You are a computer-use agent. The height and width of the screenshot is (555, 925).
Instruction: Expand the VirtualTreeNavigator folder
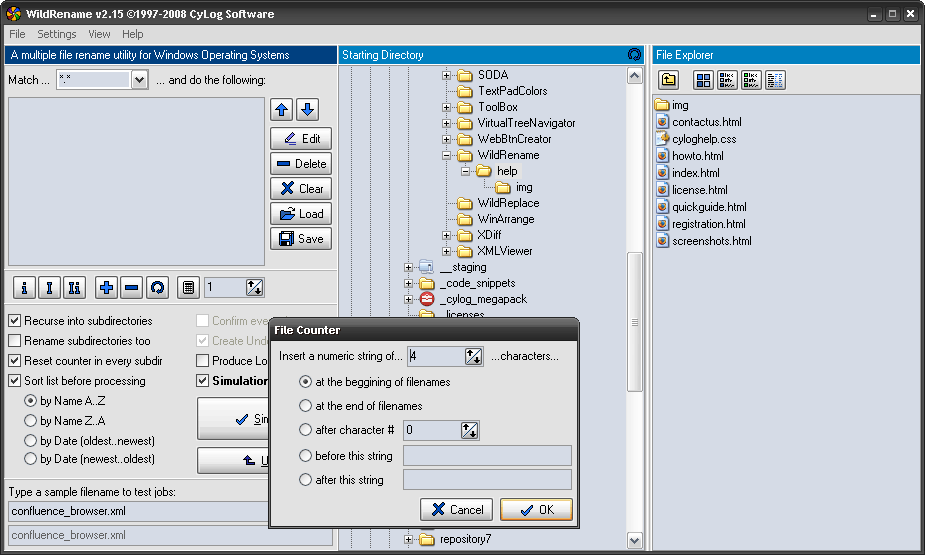pos(447,124)
